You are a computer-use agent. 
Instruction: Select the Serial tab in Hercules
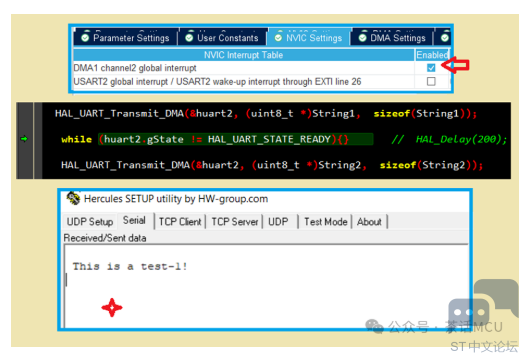pos(134,220)
